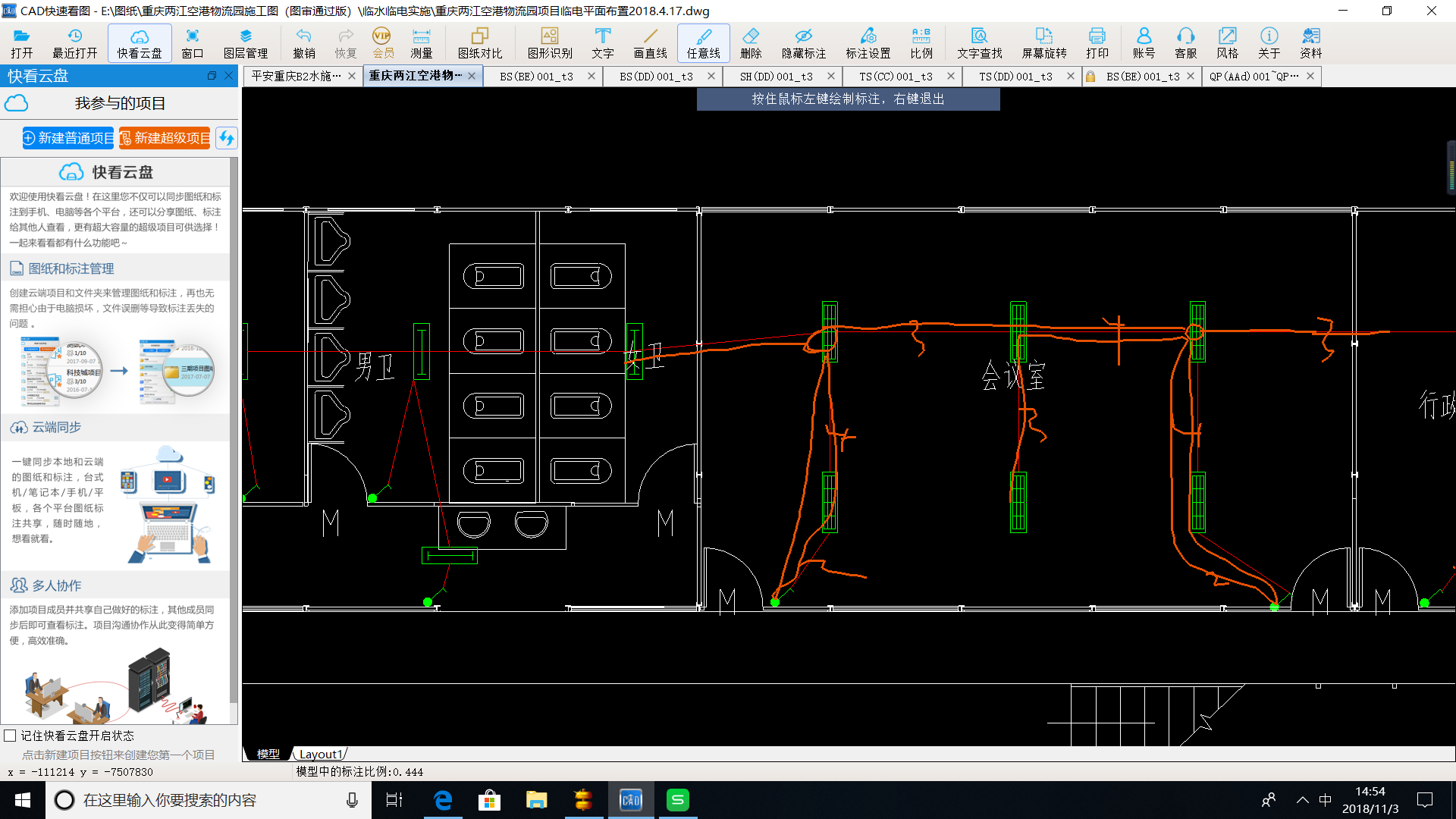
Task: Open Task View on the taskbar
Action: [x=394, y=800]
